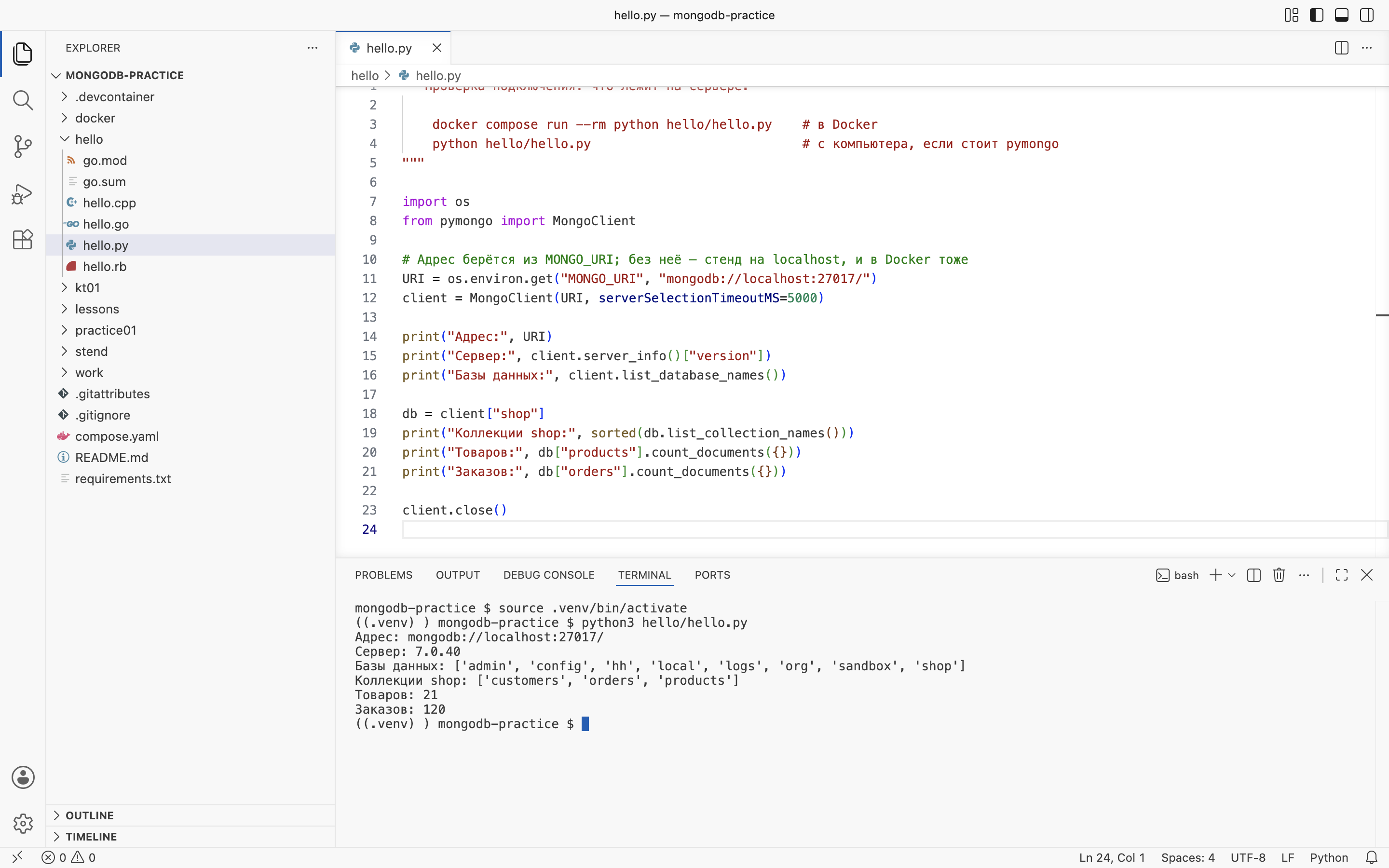Viewport: 1389px width, 868px height.
Task: Maximize the panel size
Action: 1341,575
